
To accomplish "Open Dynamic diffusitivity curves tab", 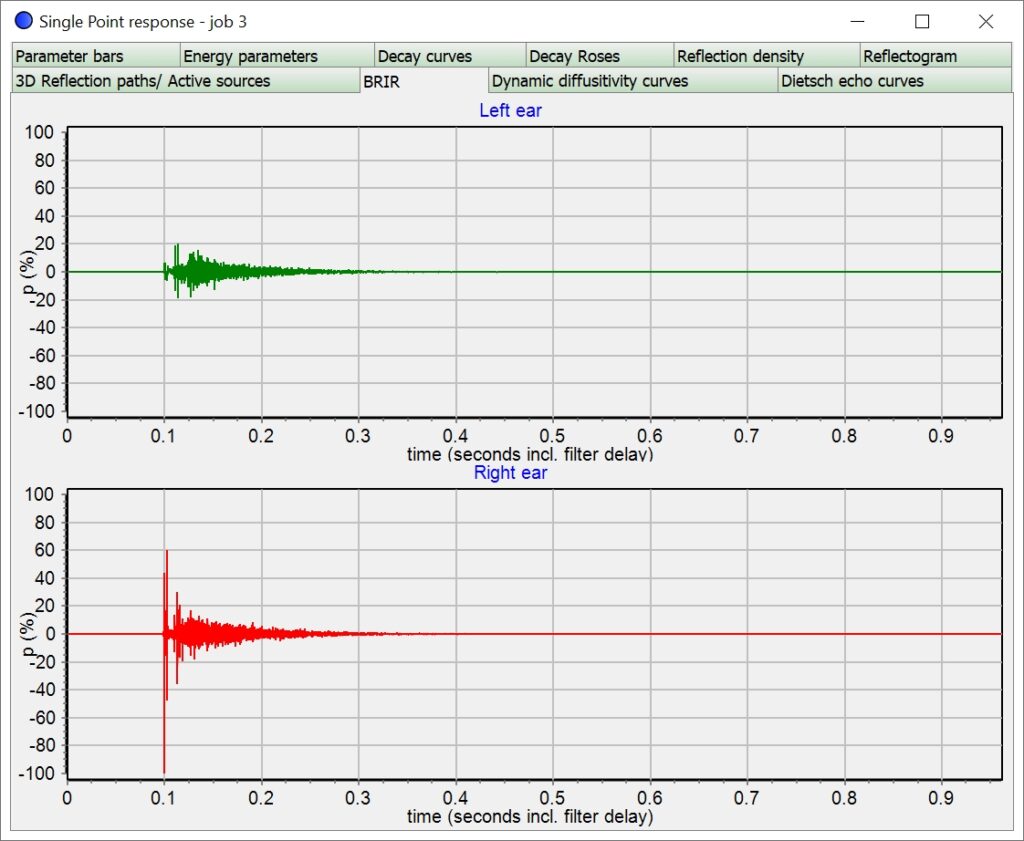I will click(633, 81).
